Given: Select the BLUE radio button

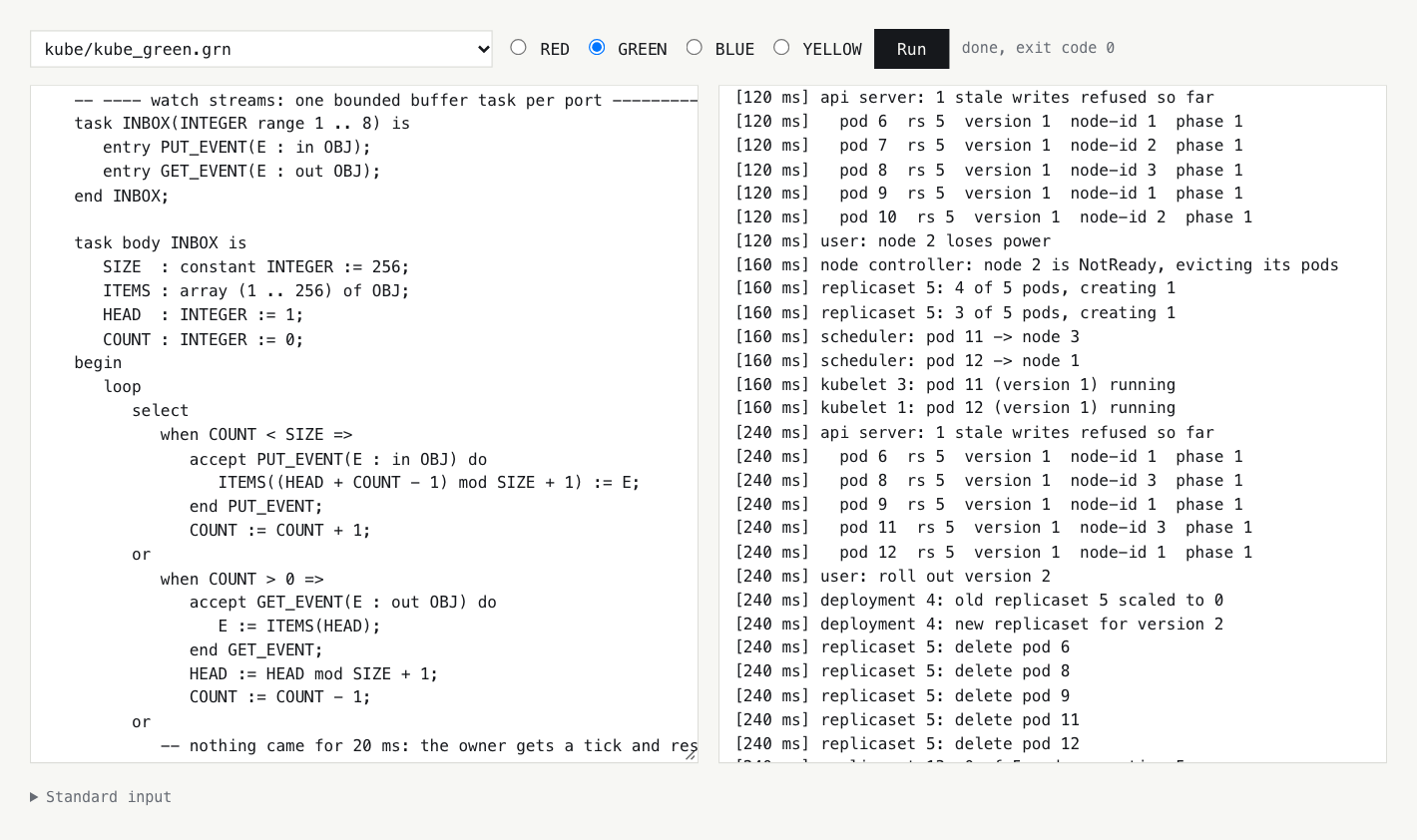Looking at the screenshot, I should (695, 47).
